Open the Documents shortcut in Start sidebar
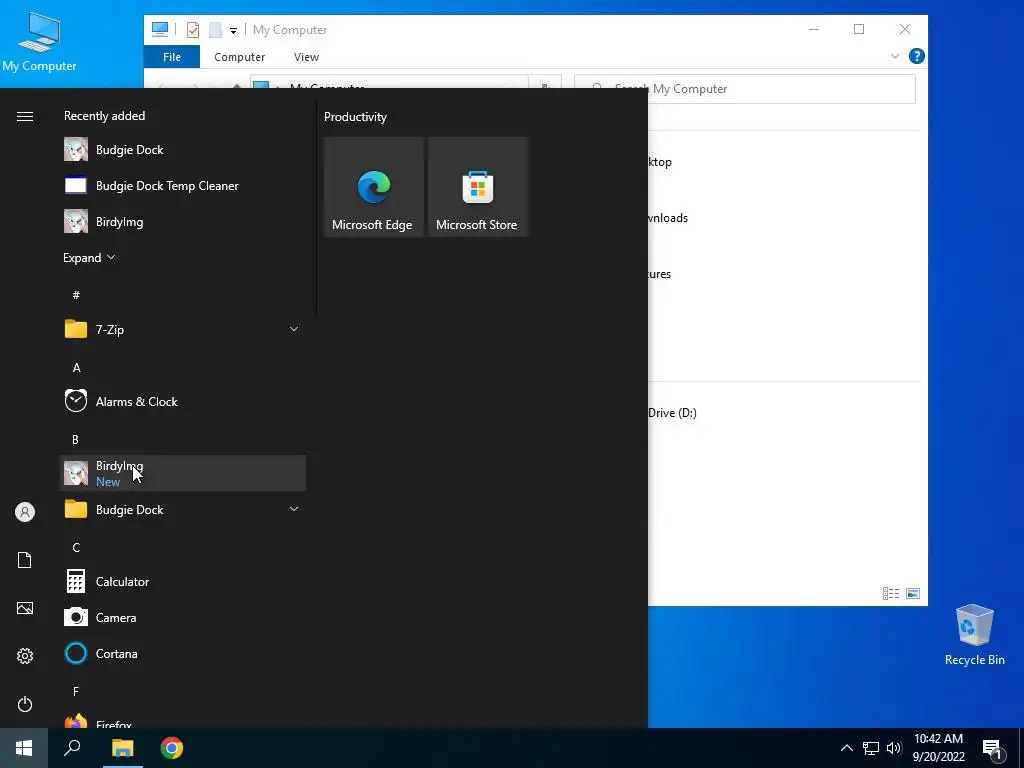Viewport: 1024px width, 768px height. (x=25, y=560)
